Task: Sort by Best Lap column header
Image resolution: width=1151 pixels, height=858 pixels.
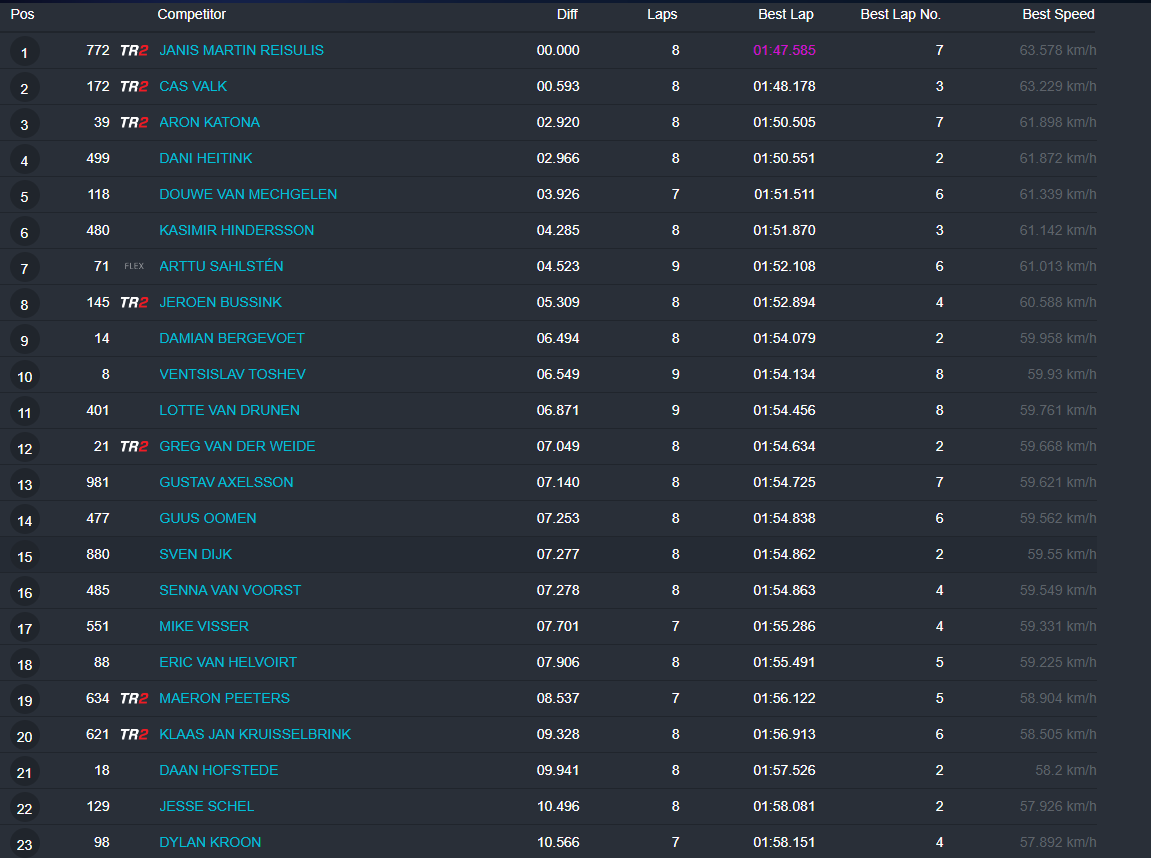Action: pos(785,15)
